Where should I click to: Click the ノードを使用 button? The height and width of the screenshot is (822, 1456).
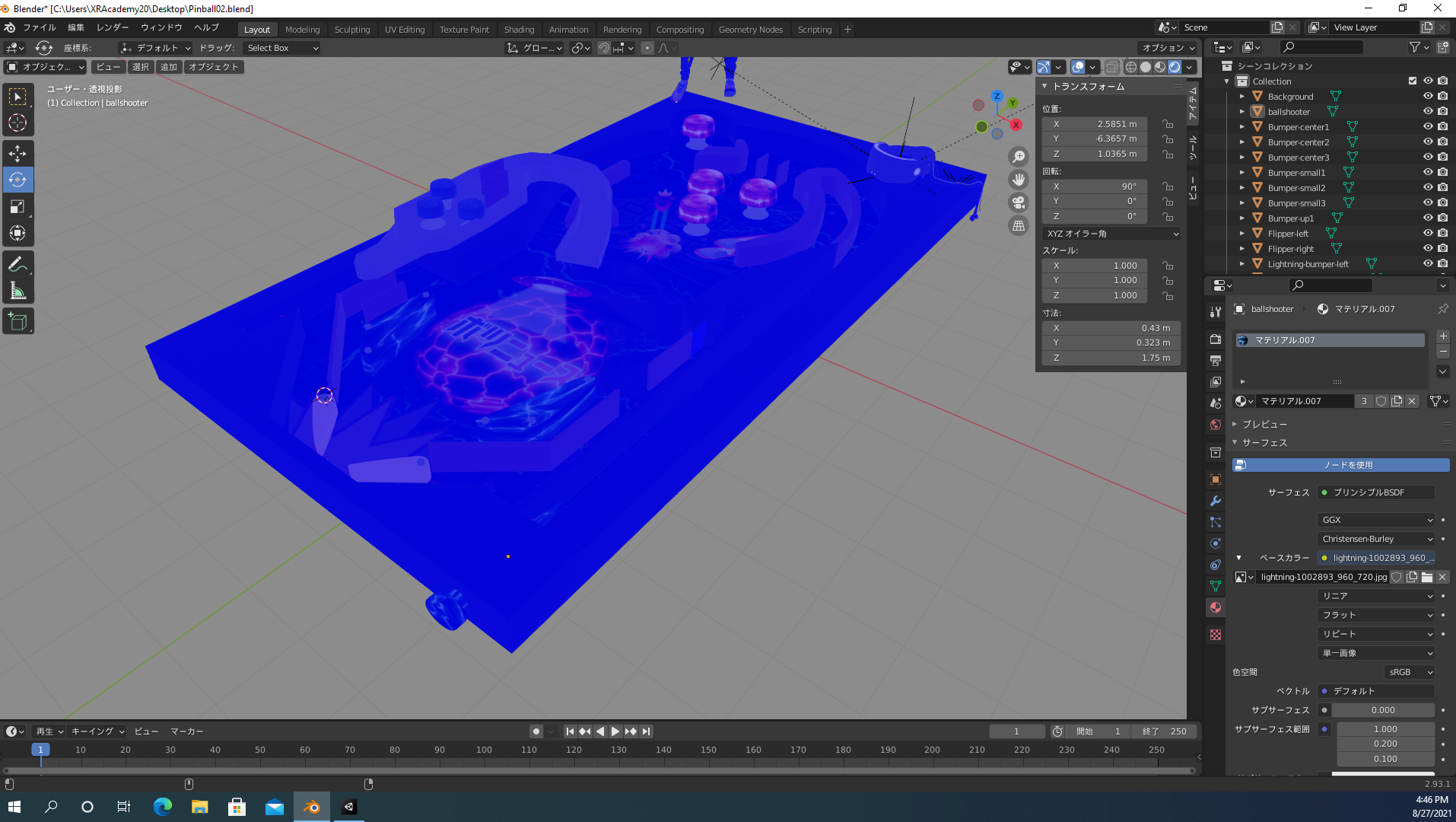1340,465
